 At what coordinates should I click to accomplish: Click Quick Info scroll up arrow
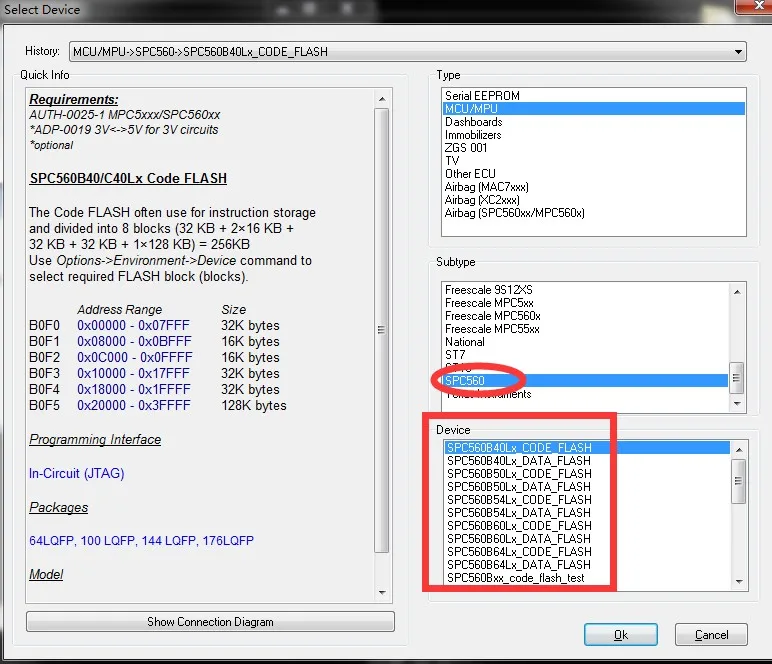point(382,99)
